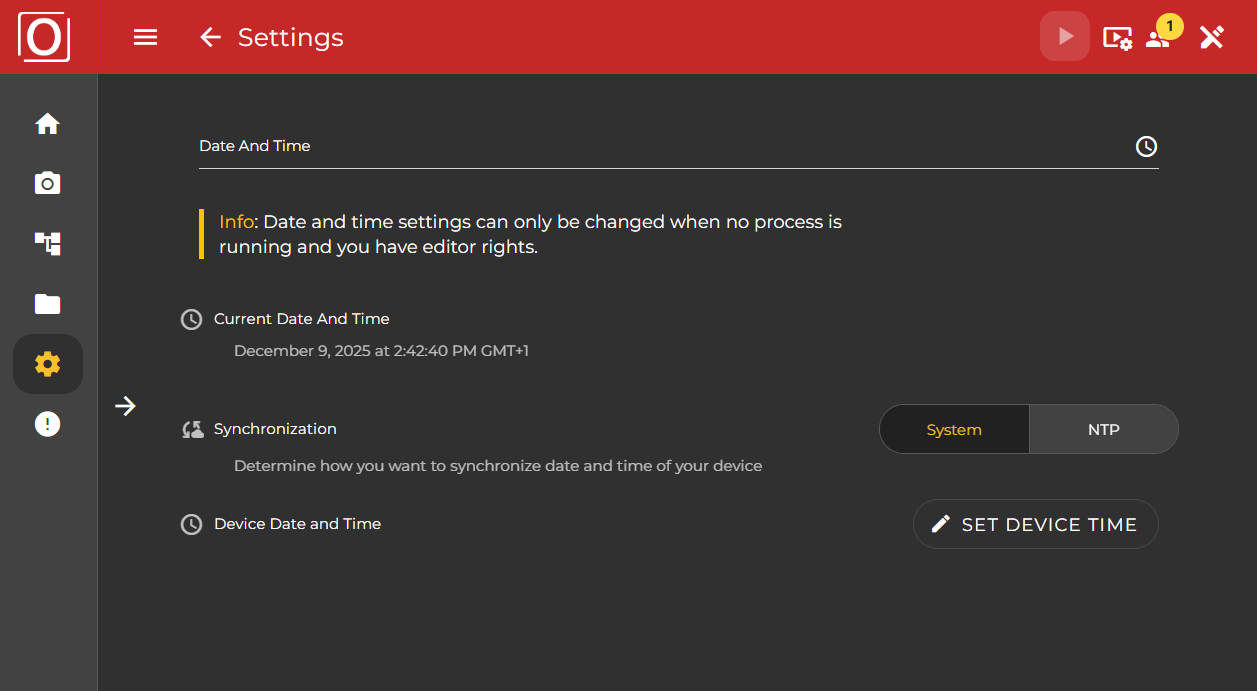Switch synchronization to NTP
This screenshot has width=1257, height=691.
(x=1103, y=428)
